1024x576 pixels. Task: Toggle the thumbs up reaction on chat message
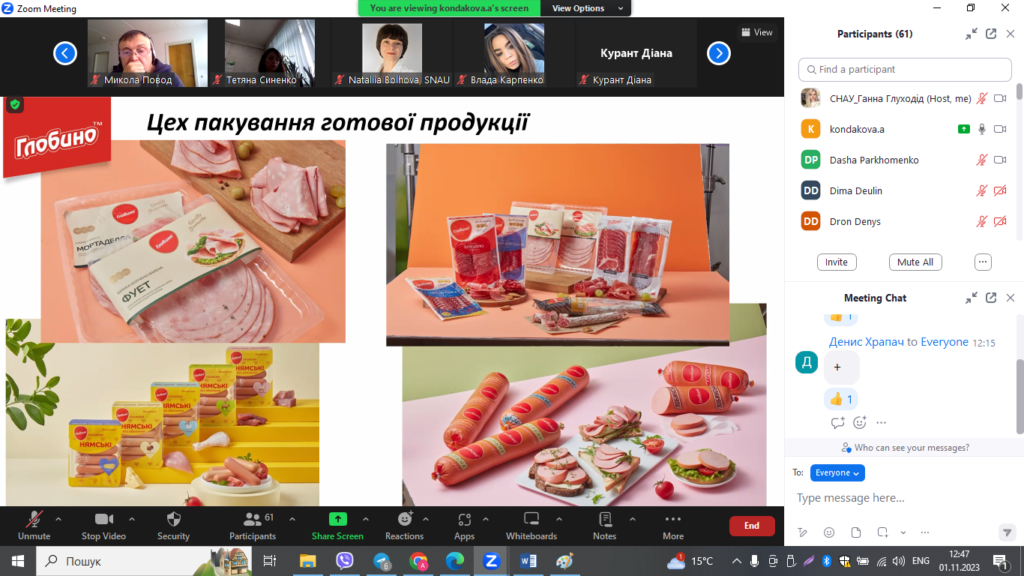(x=841, y=399)
